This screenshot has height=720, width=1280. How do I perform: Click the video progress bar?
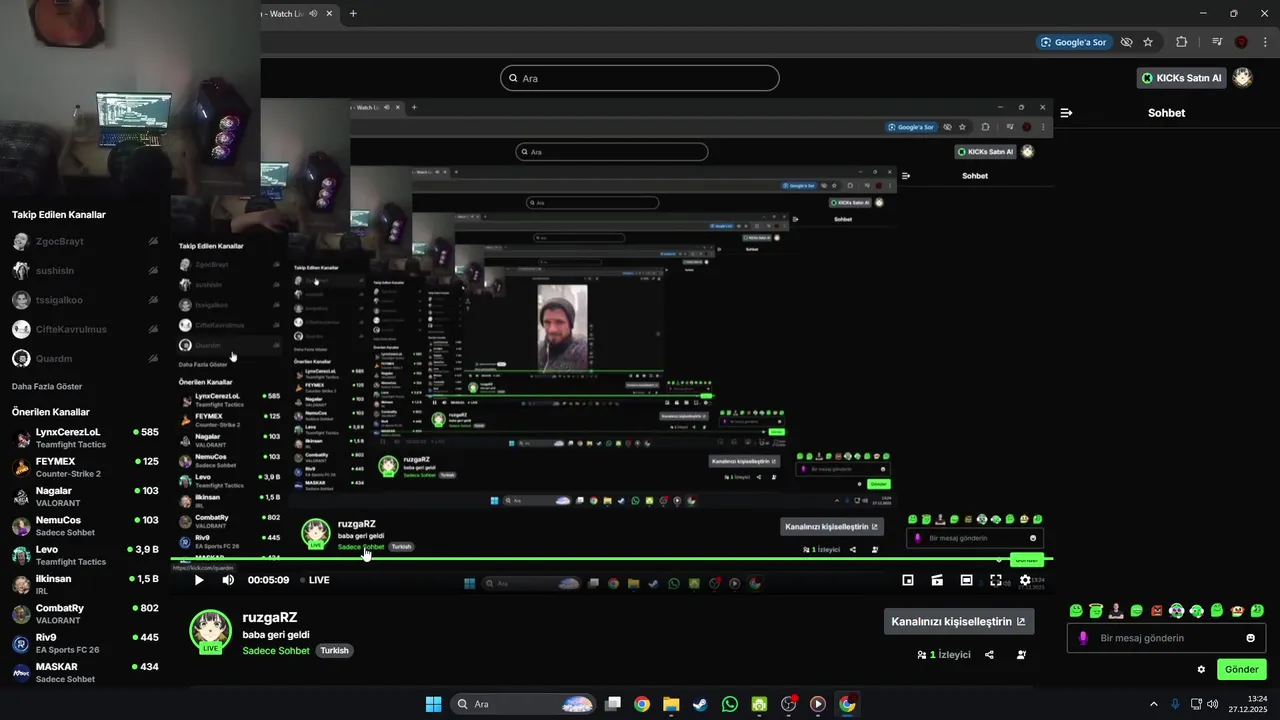[611, 559]
